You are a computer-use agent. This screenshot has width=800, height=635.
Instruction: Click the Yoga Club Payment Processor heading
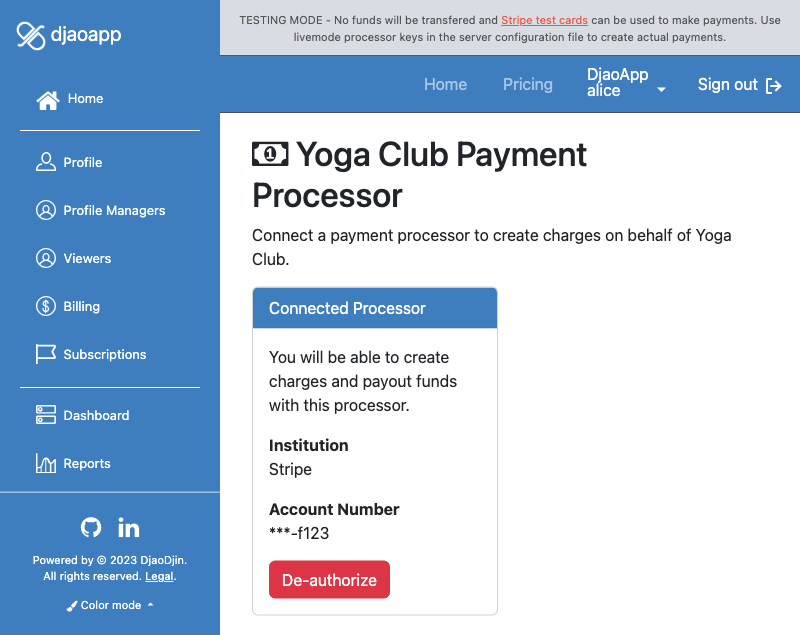click(419, 174)
